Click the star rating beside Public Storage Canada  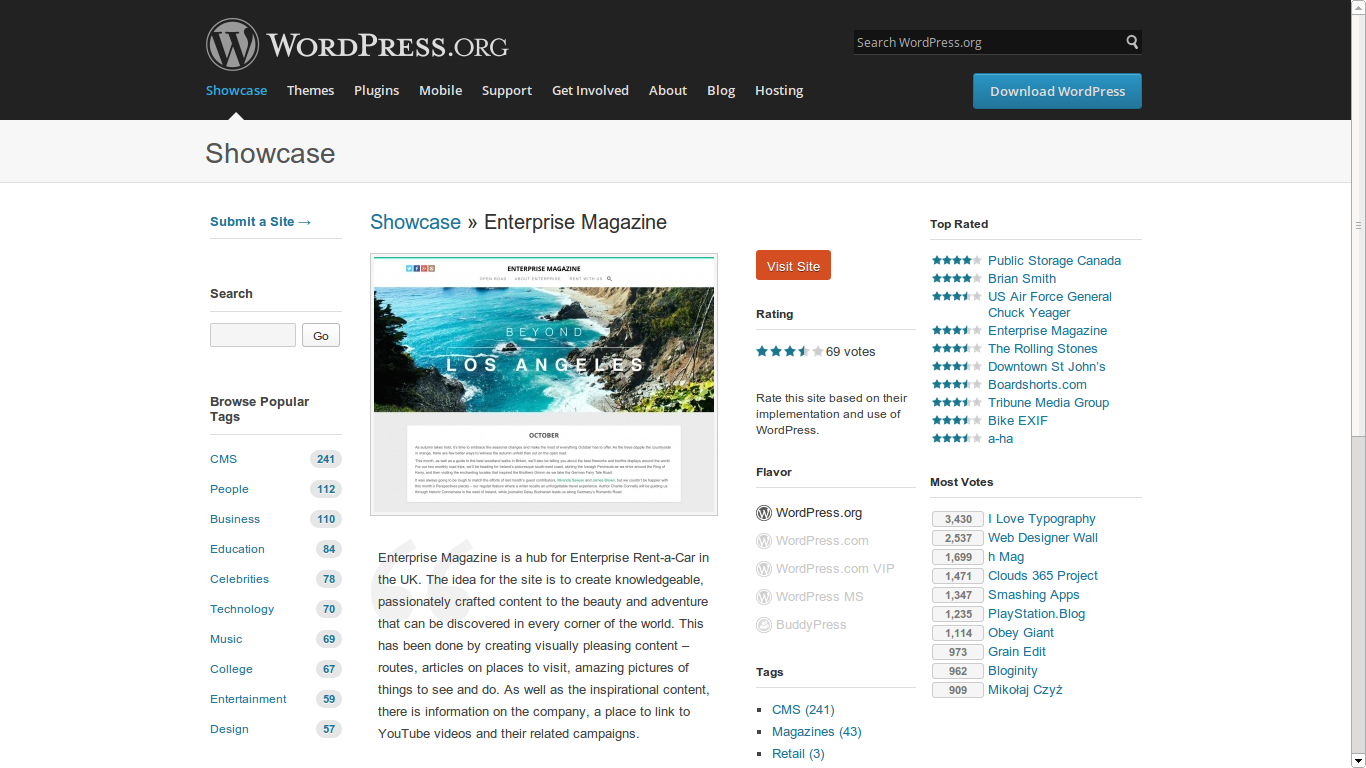[957, 261]
